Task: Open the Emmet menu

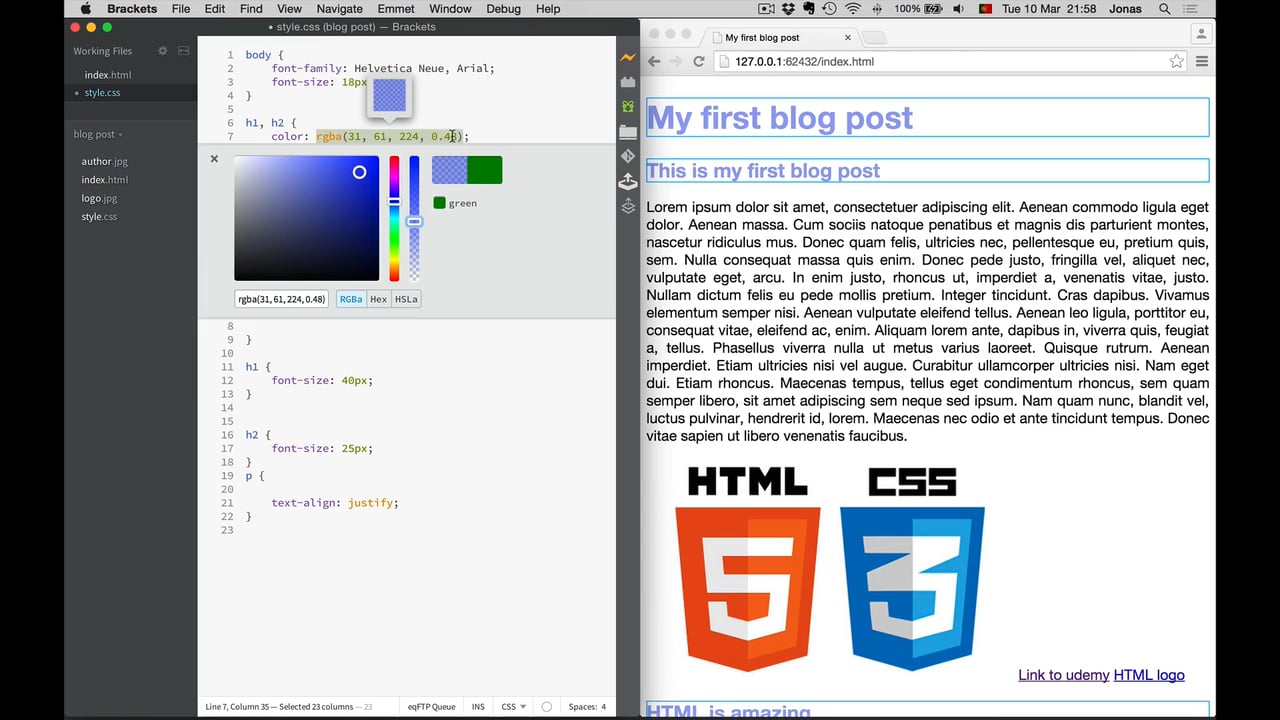Action: point(396,9)
